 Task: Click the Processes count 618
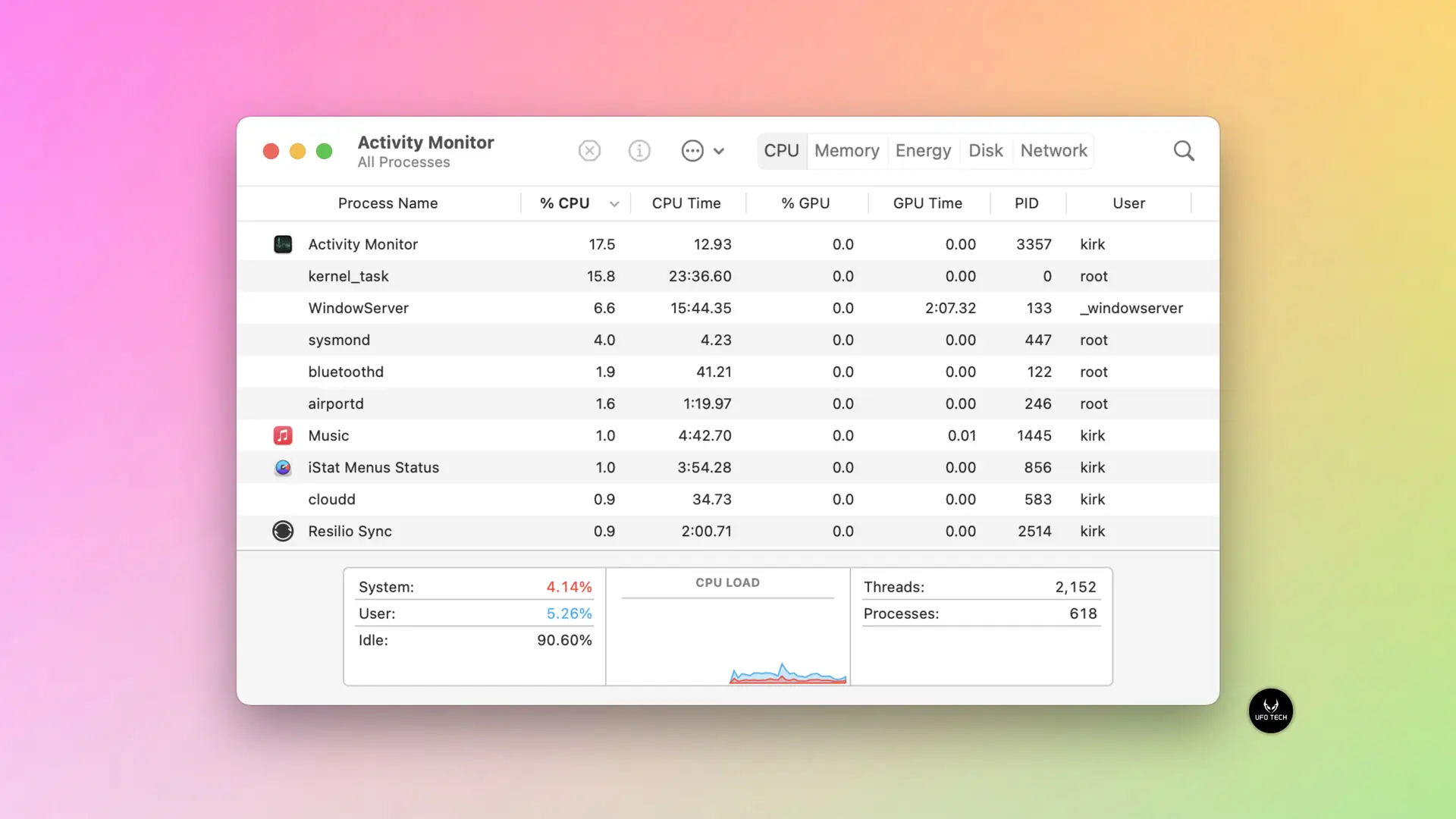coord(1083,613)
